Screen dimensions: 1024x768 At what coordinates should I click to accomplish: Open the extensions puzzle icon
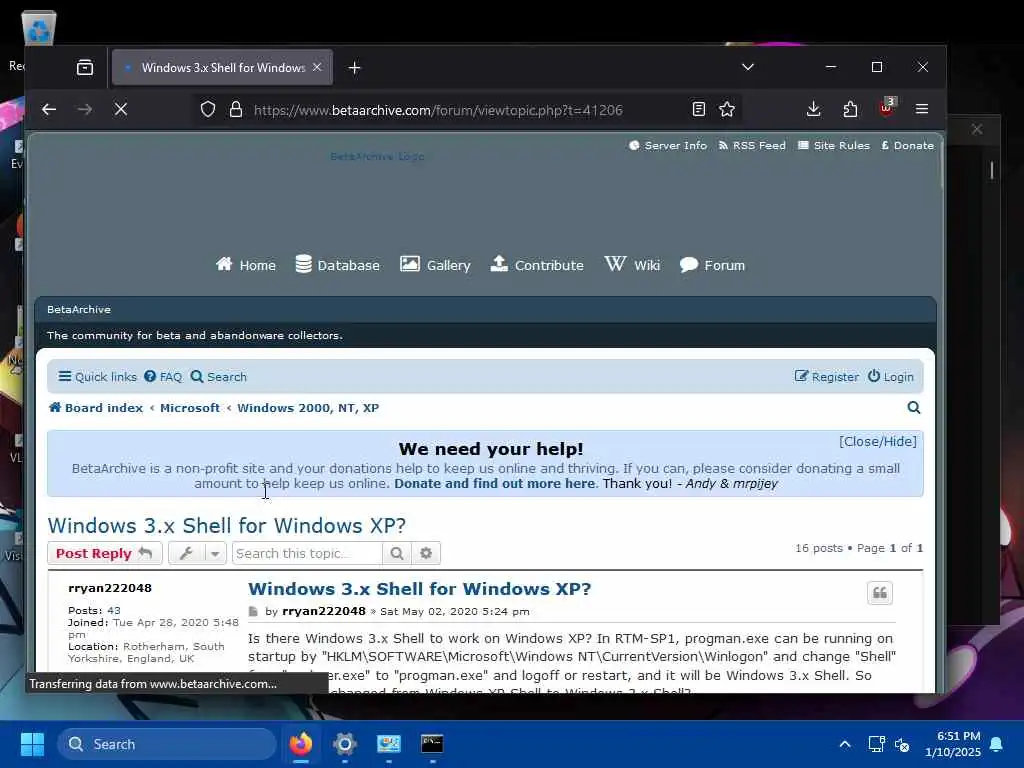[x=850, y=109]
